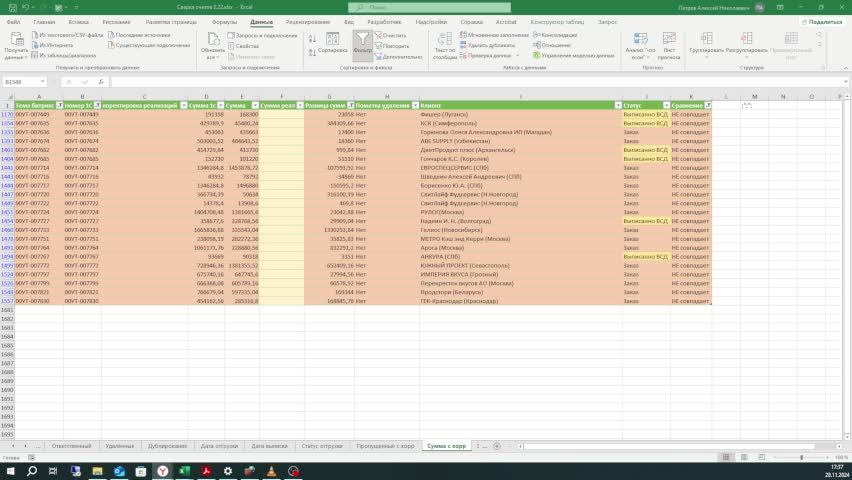Image resolution: width=852 pixels, height=480 pixels.
Task: Open the Файл (File) tab
Action: tap(14, 22)
